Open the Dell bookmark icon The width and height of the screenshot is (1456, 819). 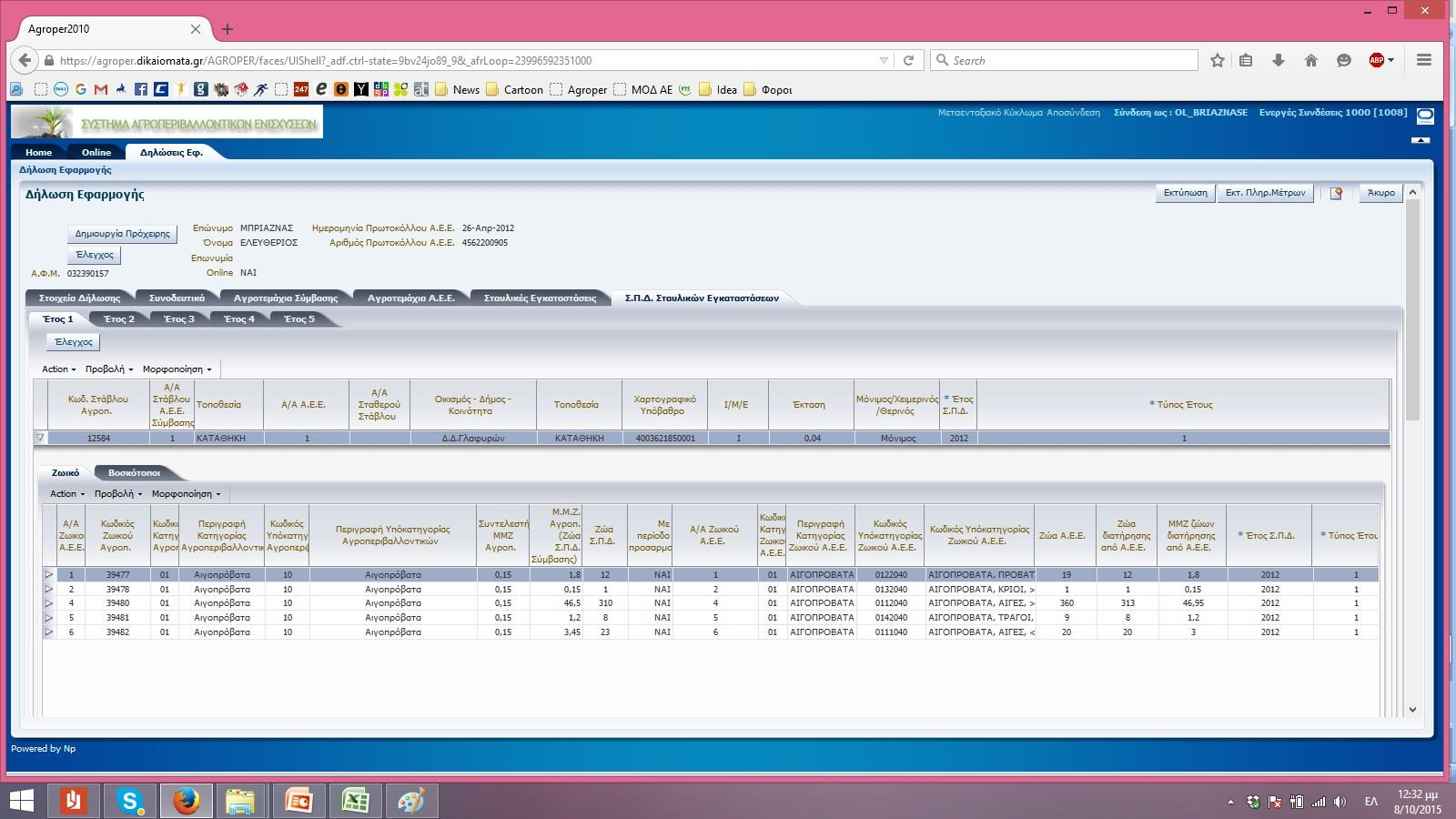pos(61,89)
